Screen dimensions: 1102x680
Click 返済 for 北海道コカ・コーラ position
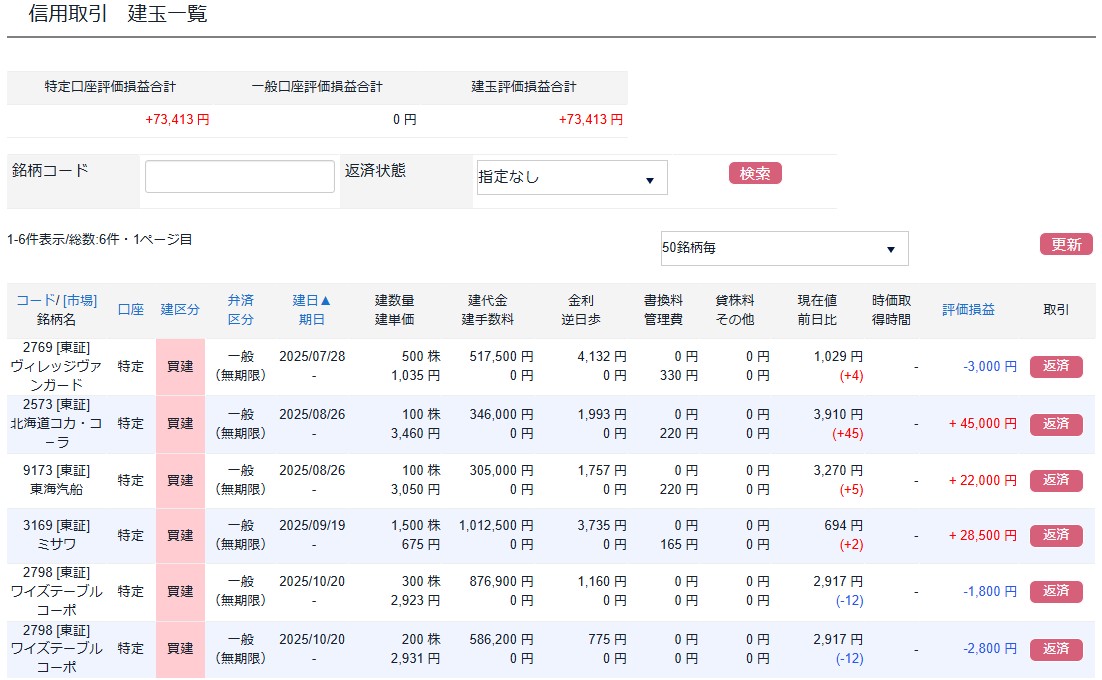tap(1056, 423)
